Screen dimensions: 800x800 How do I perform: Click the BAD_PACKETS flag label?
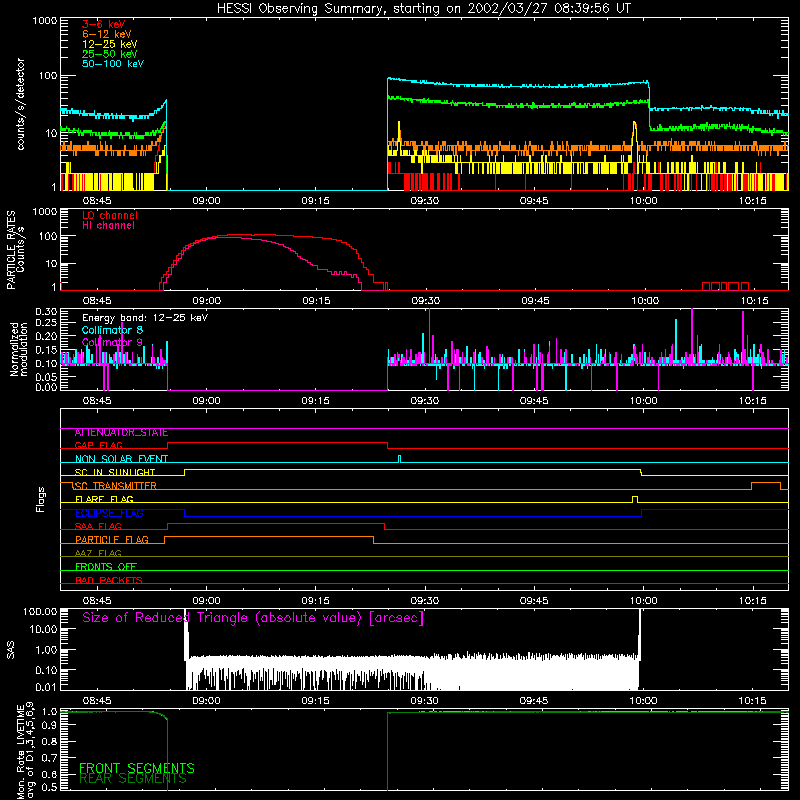(109, 581)
